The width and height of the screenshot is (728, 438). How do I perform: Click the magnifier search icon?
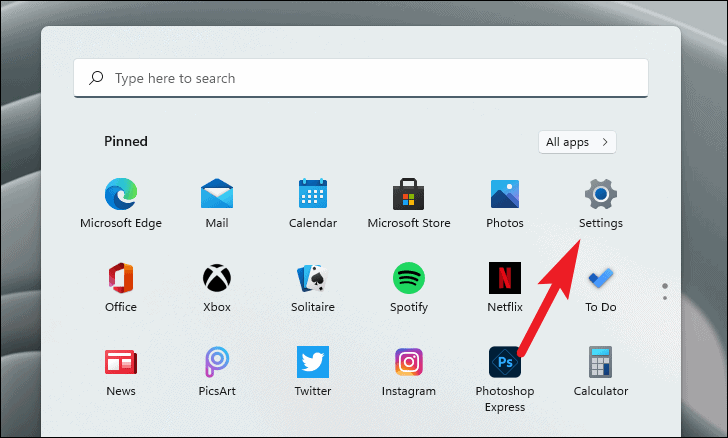click(96, 78)
